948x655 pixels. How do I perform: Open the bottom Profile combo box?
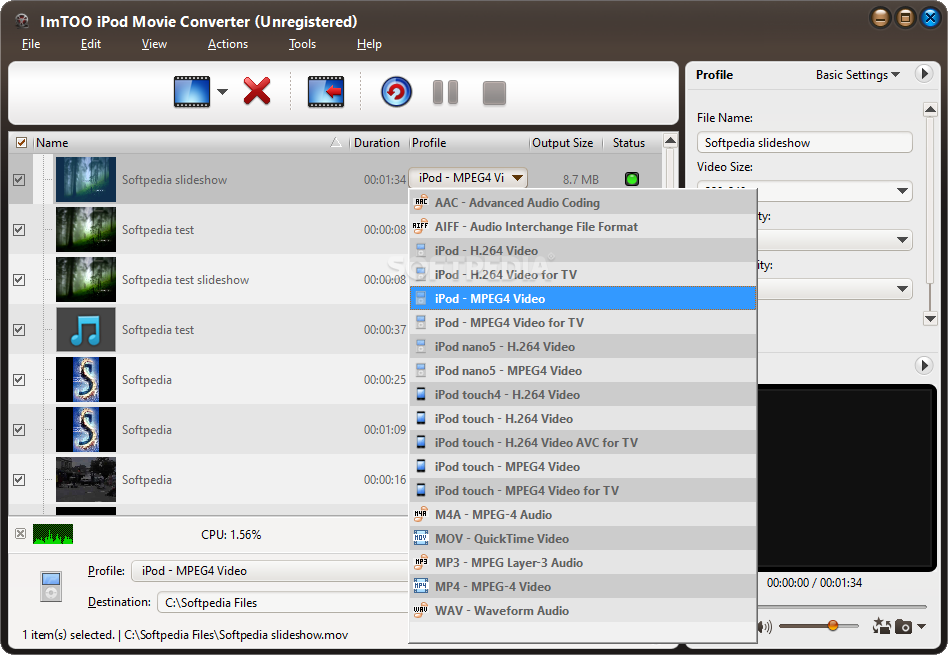coord(270,570)
